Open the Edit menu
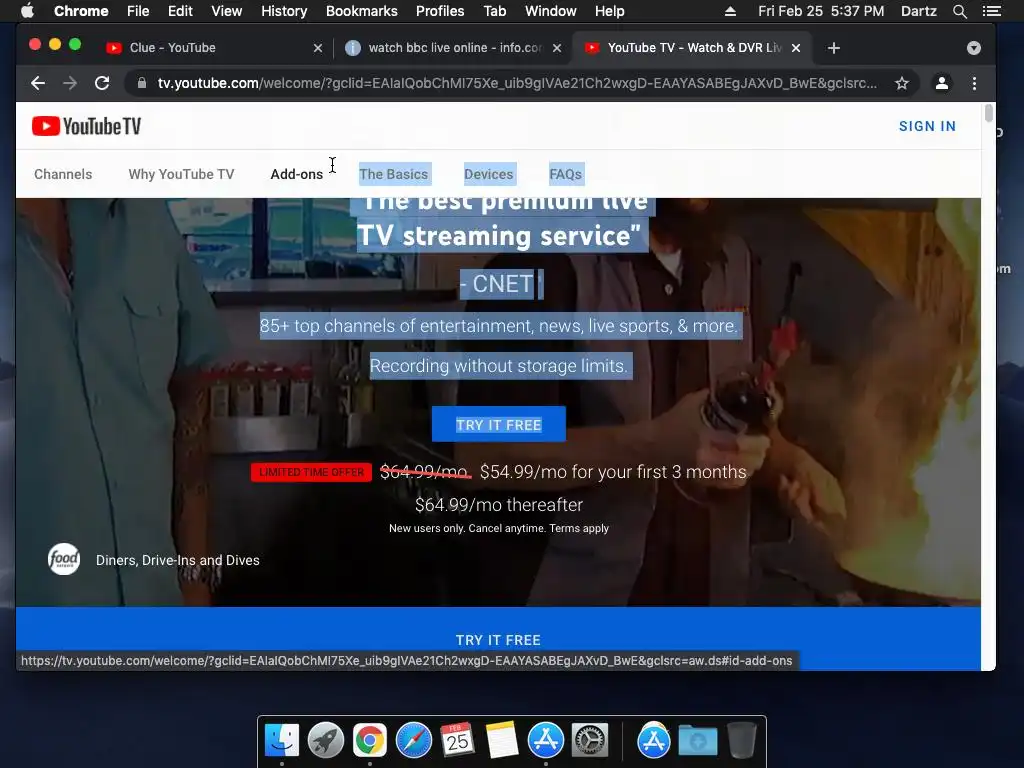Viewport: 1024px width, 768px height. 180,11
